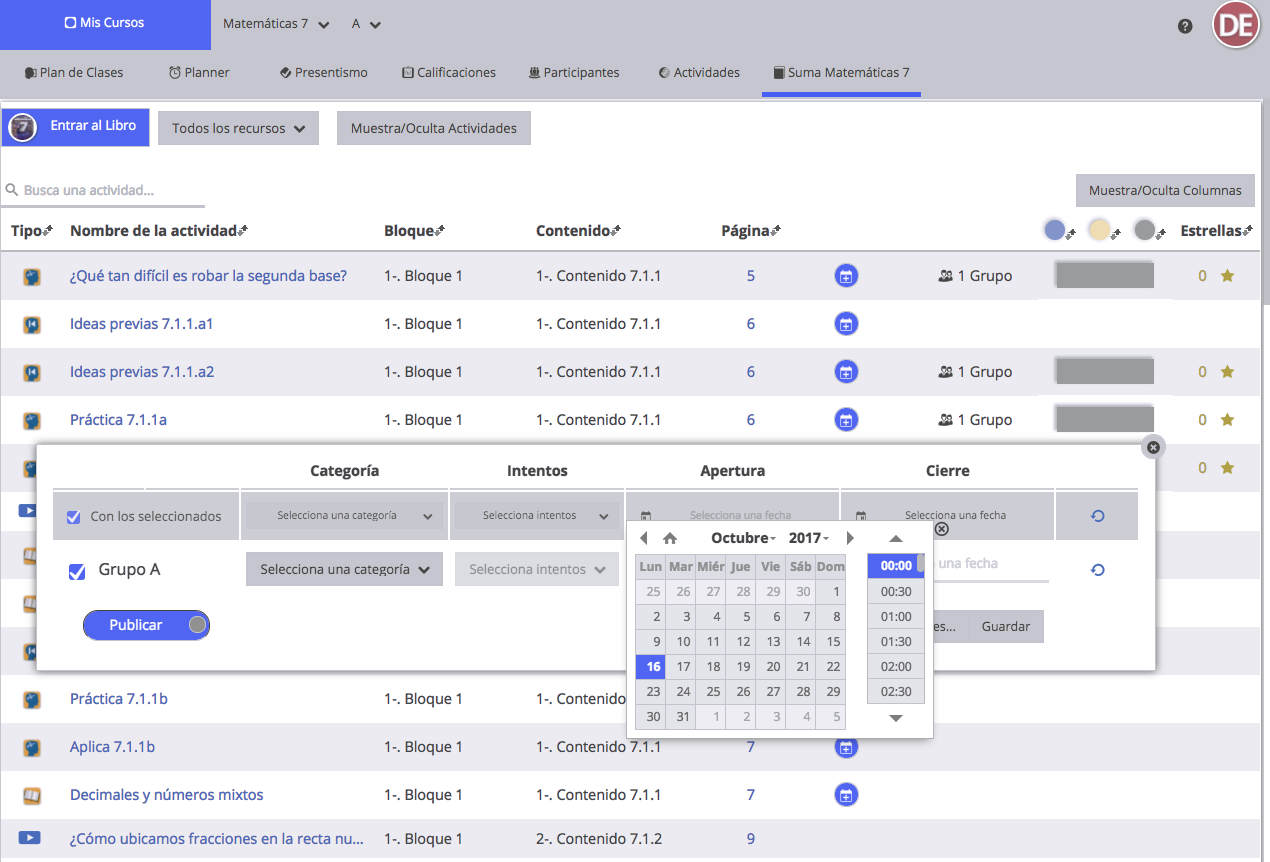
Task: Click the help question mark icon
Action: [1185, 26]
